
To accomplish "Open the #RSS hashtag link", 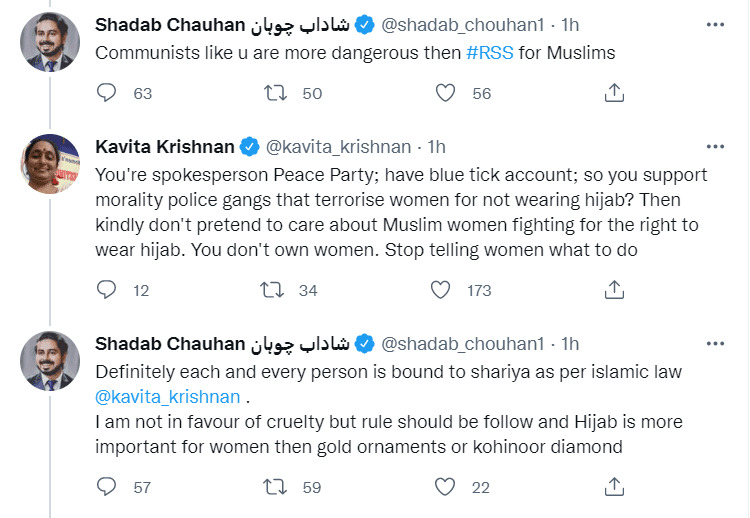I will click(x=490, y=52).
